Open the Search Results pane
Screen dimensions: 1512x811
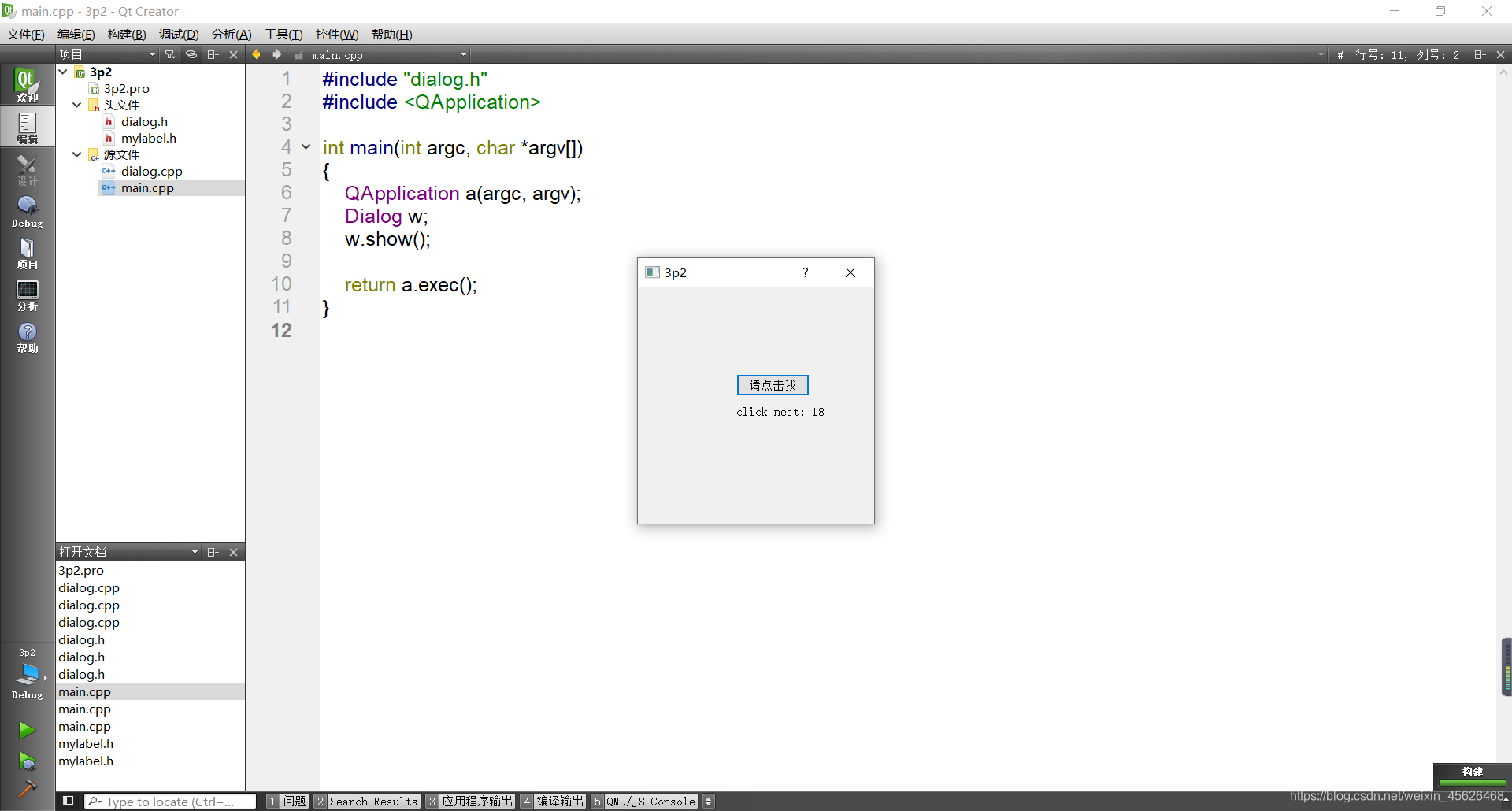click(x=367, y=801)
